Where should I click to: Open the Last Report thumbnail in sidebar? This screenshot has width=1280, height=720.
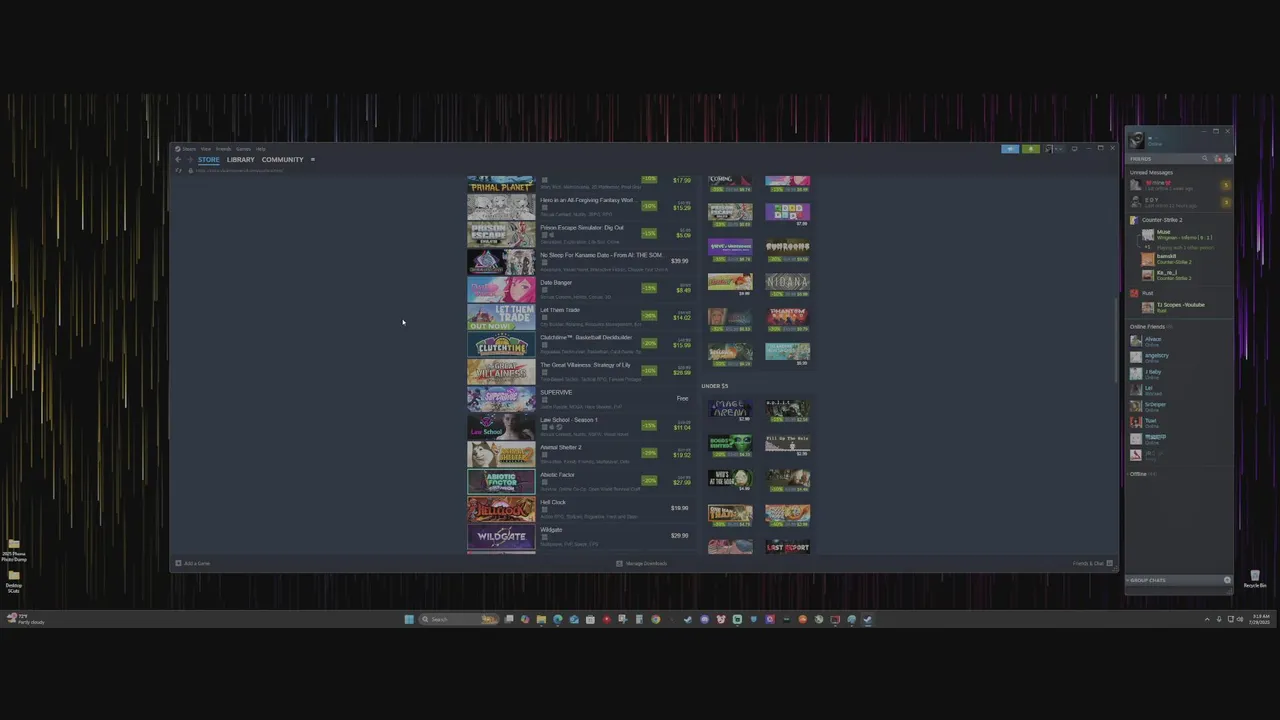pyautogui.click(x=788, y=546)
